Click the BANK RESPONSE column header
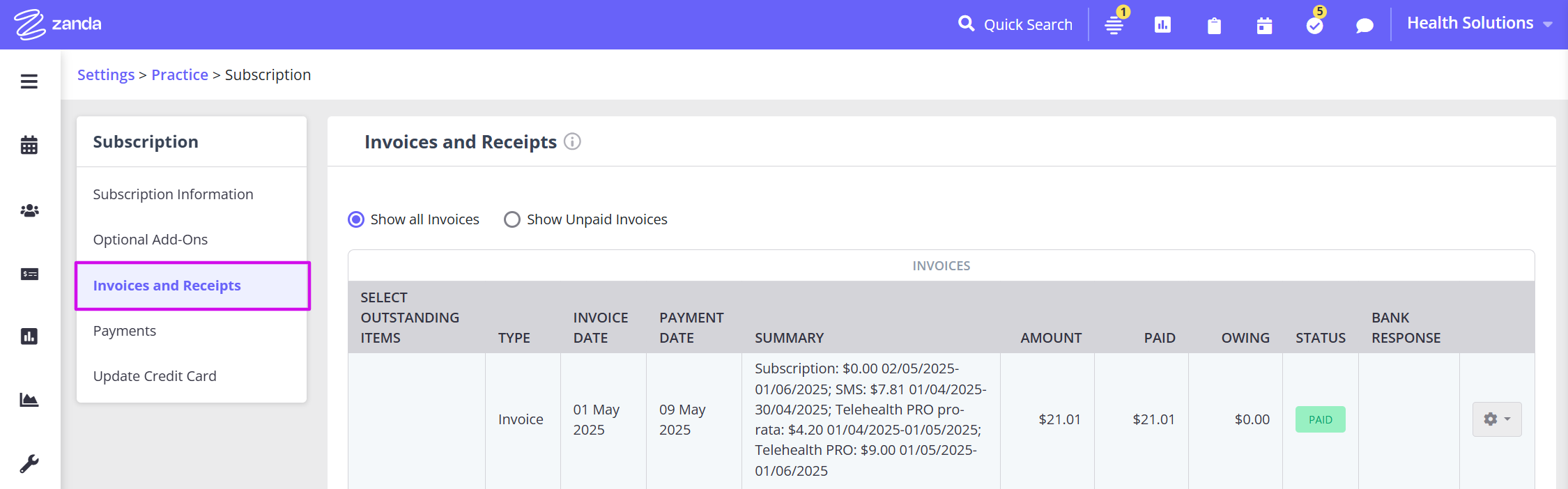 point(1406,327)
